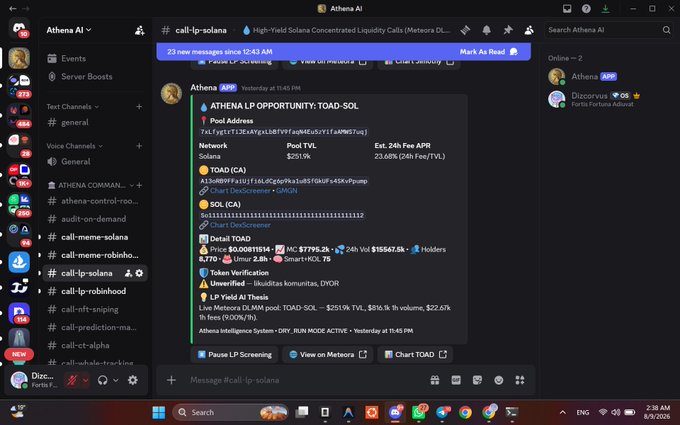Open TOAD Chart DexScreener link
The width and height of the screenshot is (680, 425).
240,191
